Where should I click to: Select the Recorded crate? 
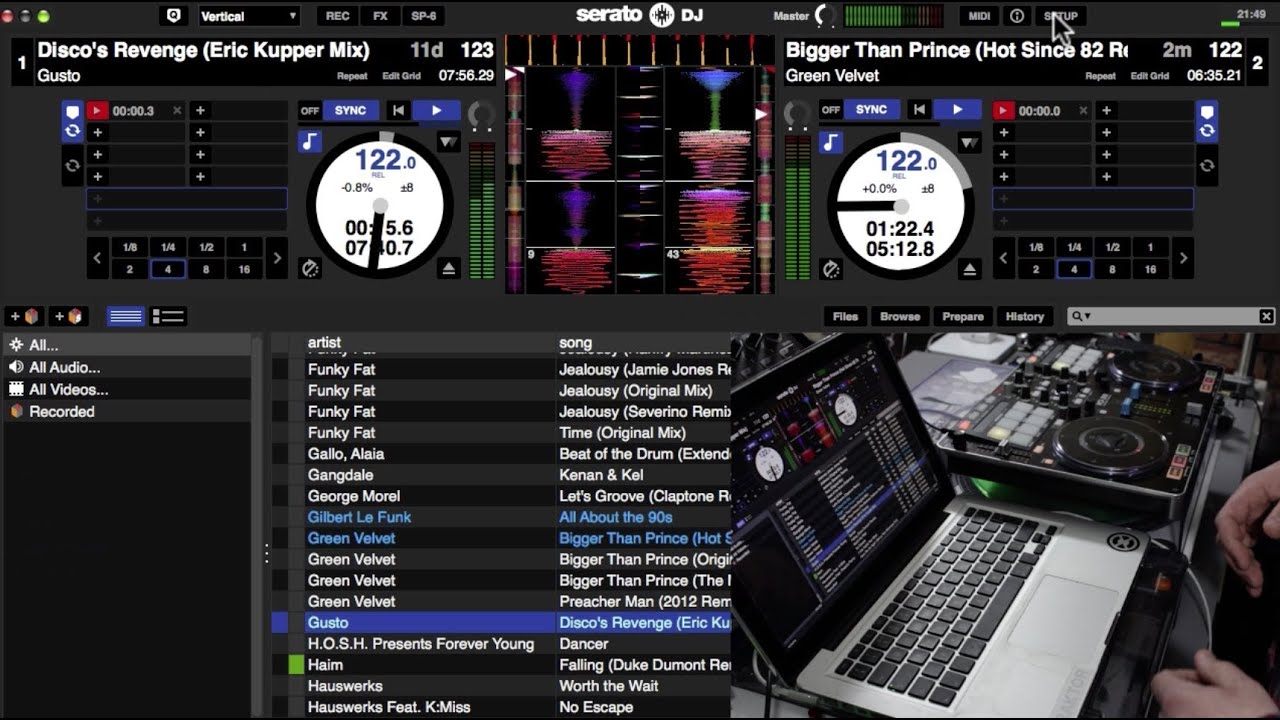coord(126,411)
